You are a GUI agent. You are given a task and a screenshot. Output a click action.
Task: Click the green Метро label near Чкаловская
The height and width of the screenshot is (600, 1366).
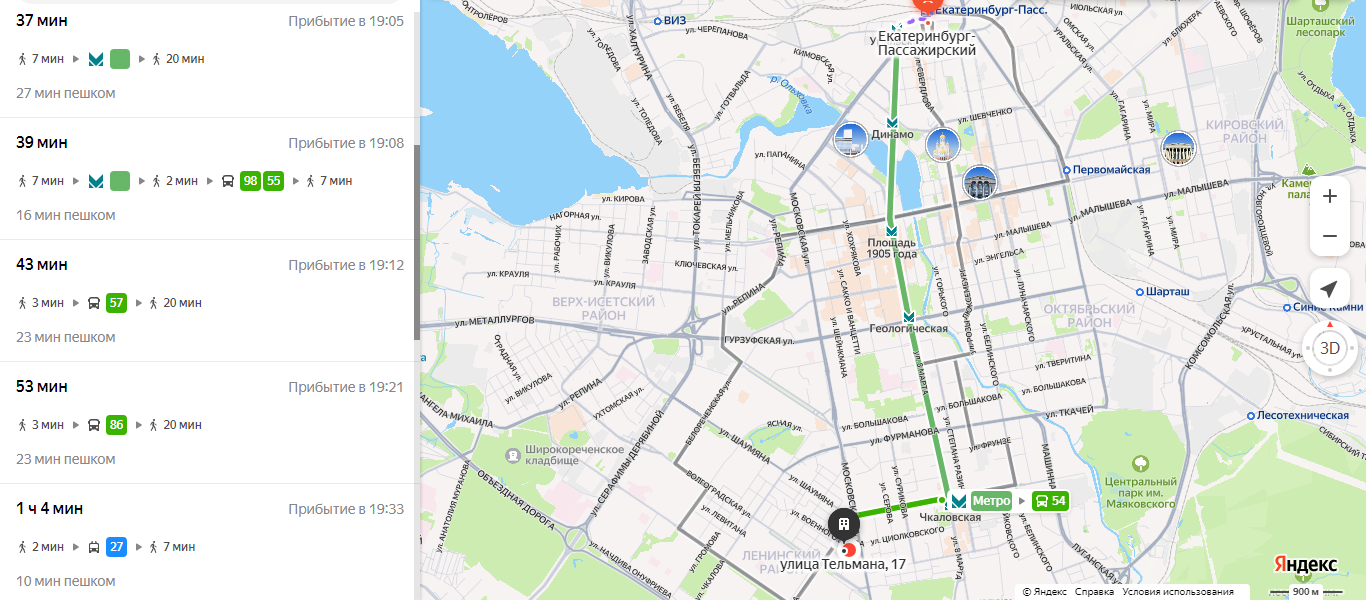(990, 501)
